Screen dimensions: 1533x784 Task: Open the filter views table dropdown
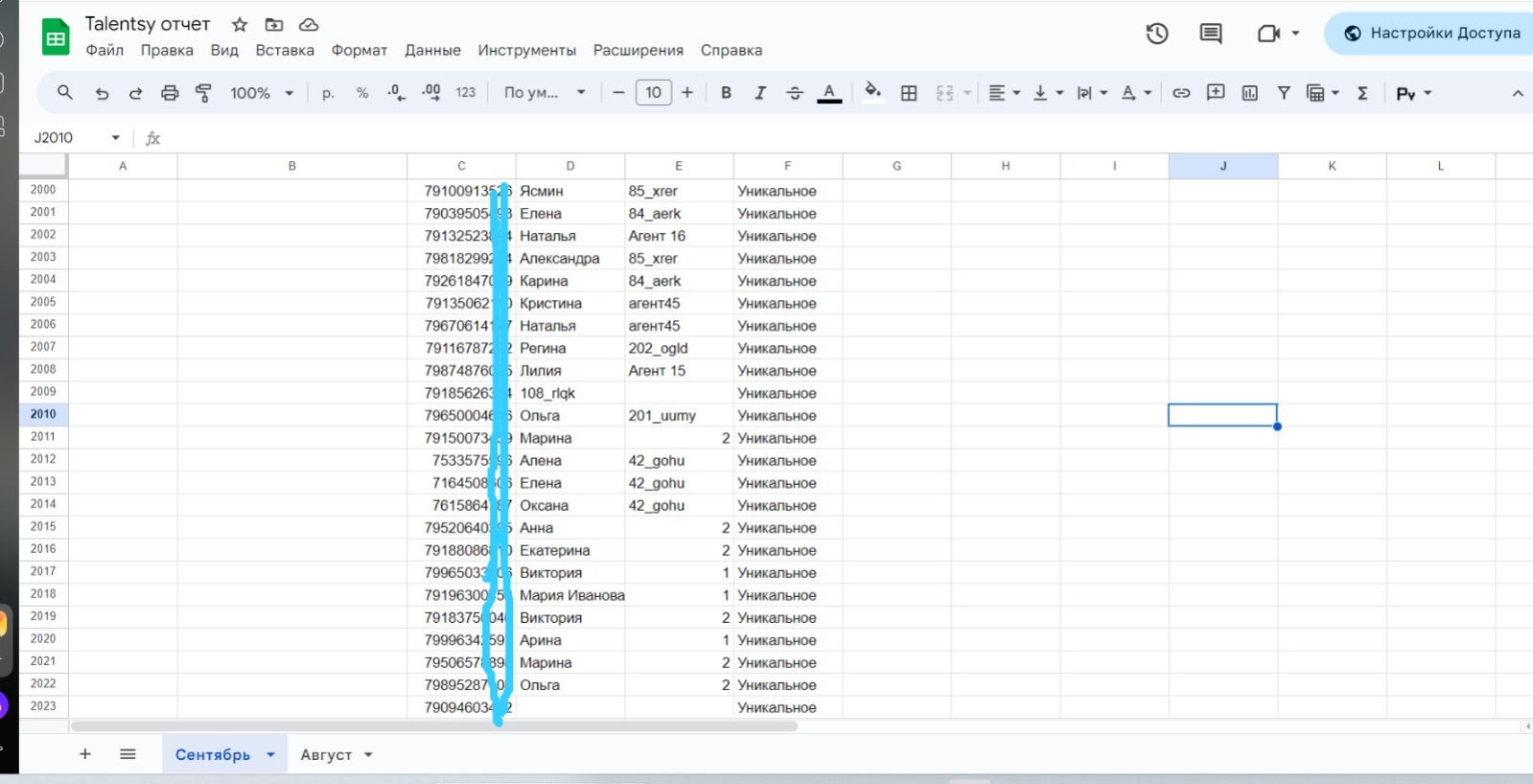point(1322,93)
